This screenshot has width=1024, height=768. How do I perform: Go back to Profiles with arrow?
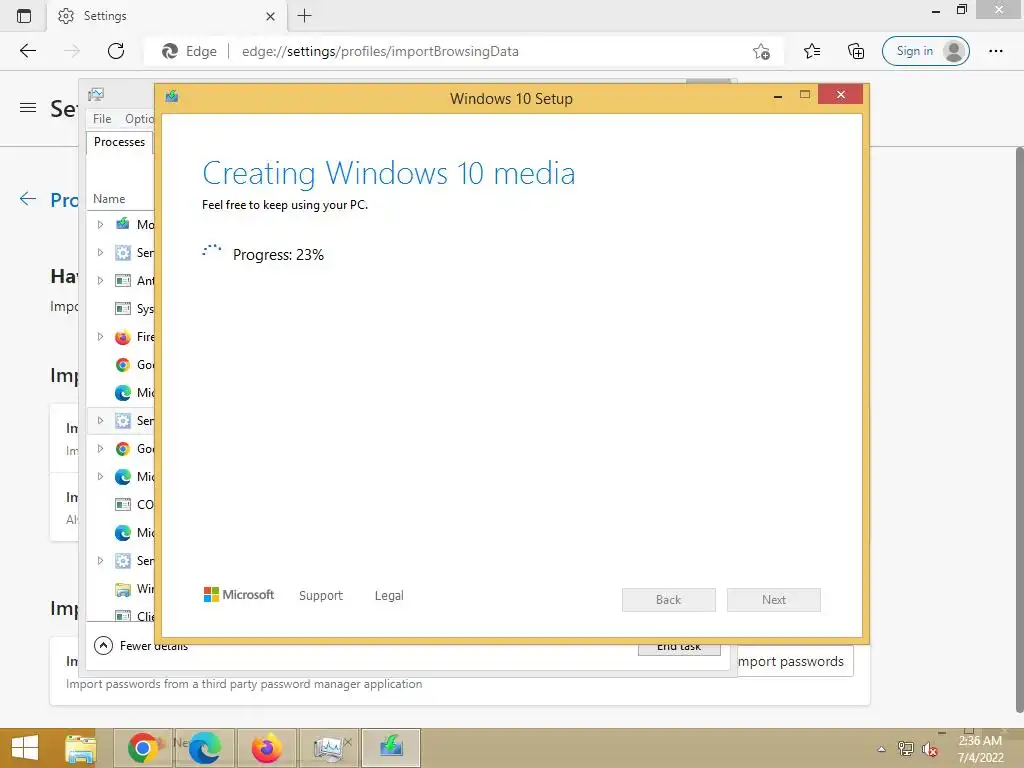(27, 199)
